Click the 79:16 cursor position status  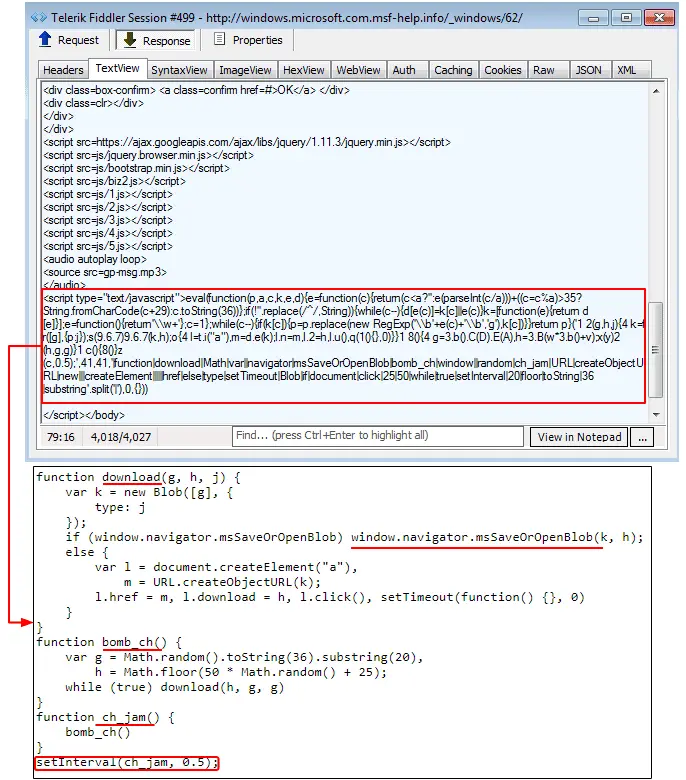(61, 437)
